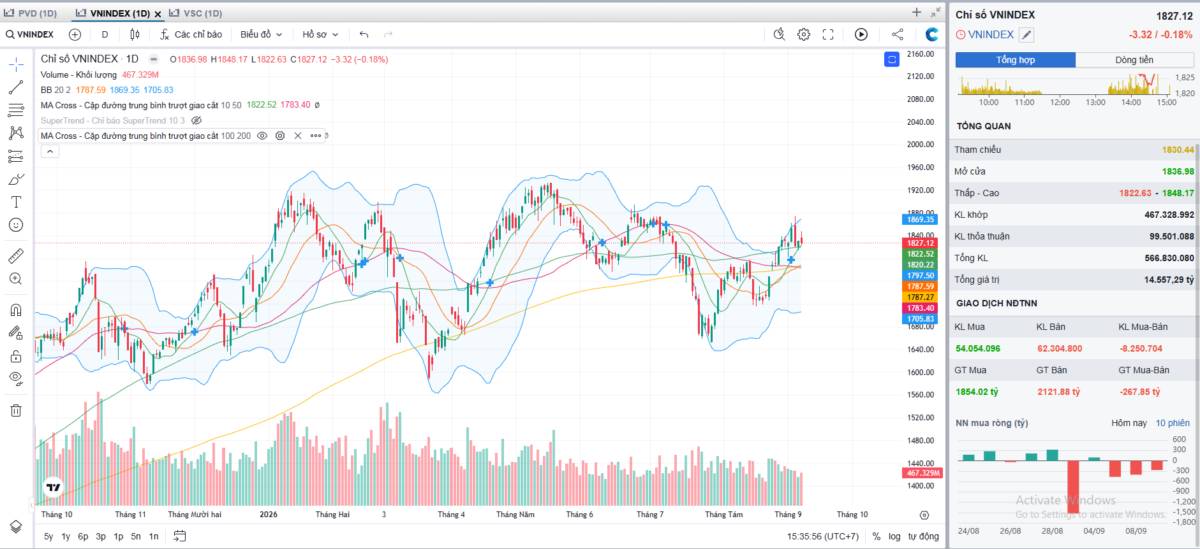Toggle visibility of MA Cross 100 200
This screenshot has height=549, width=1200.
(262, 135)
